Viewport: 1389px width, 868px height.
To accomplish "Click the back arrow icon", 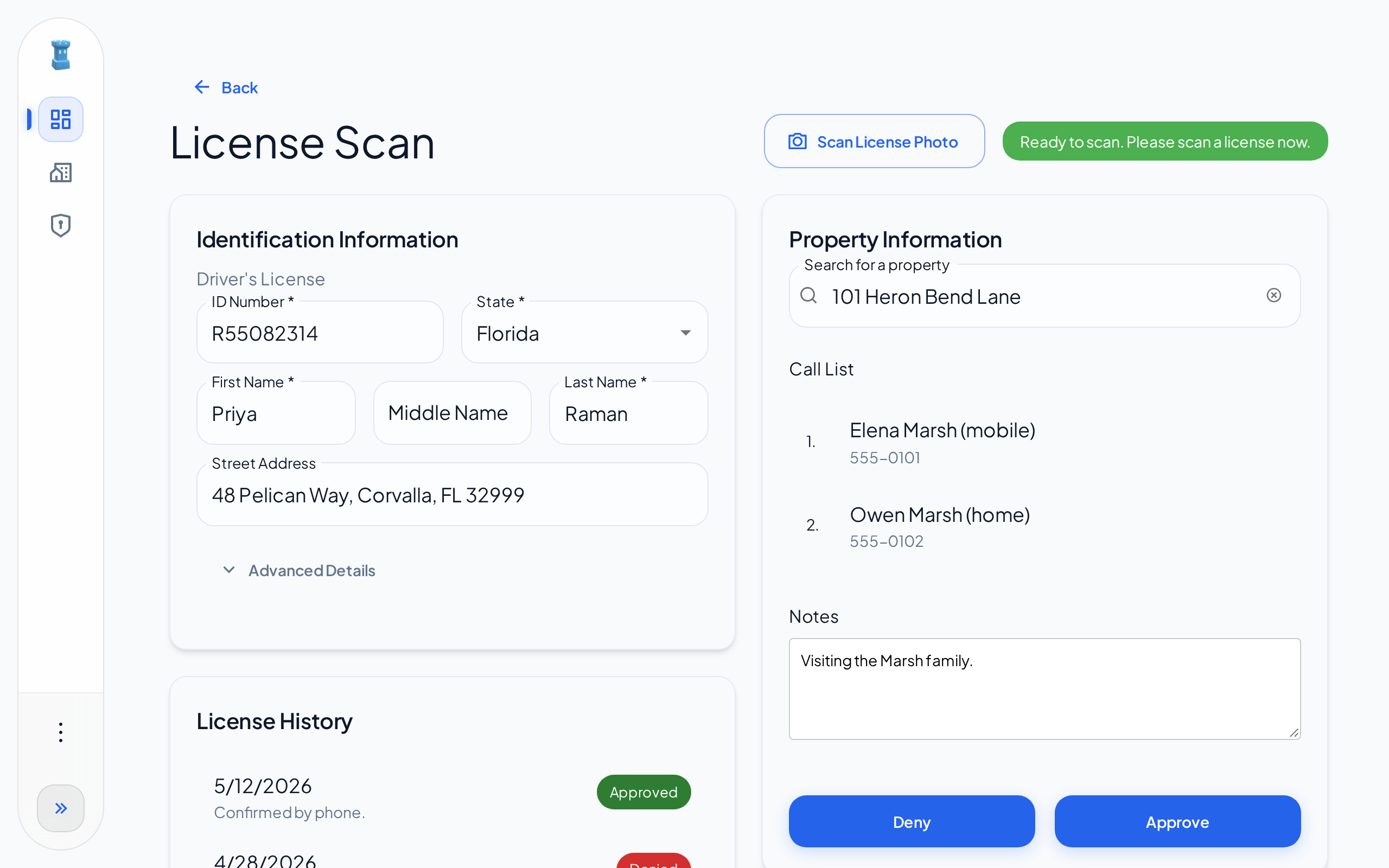I will pos(202,87).
